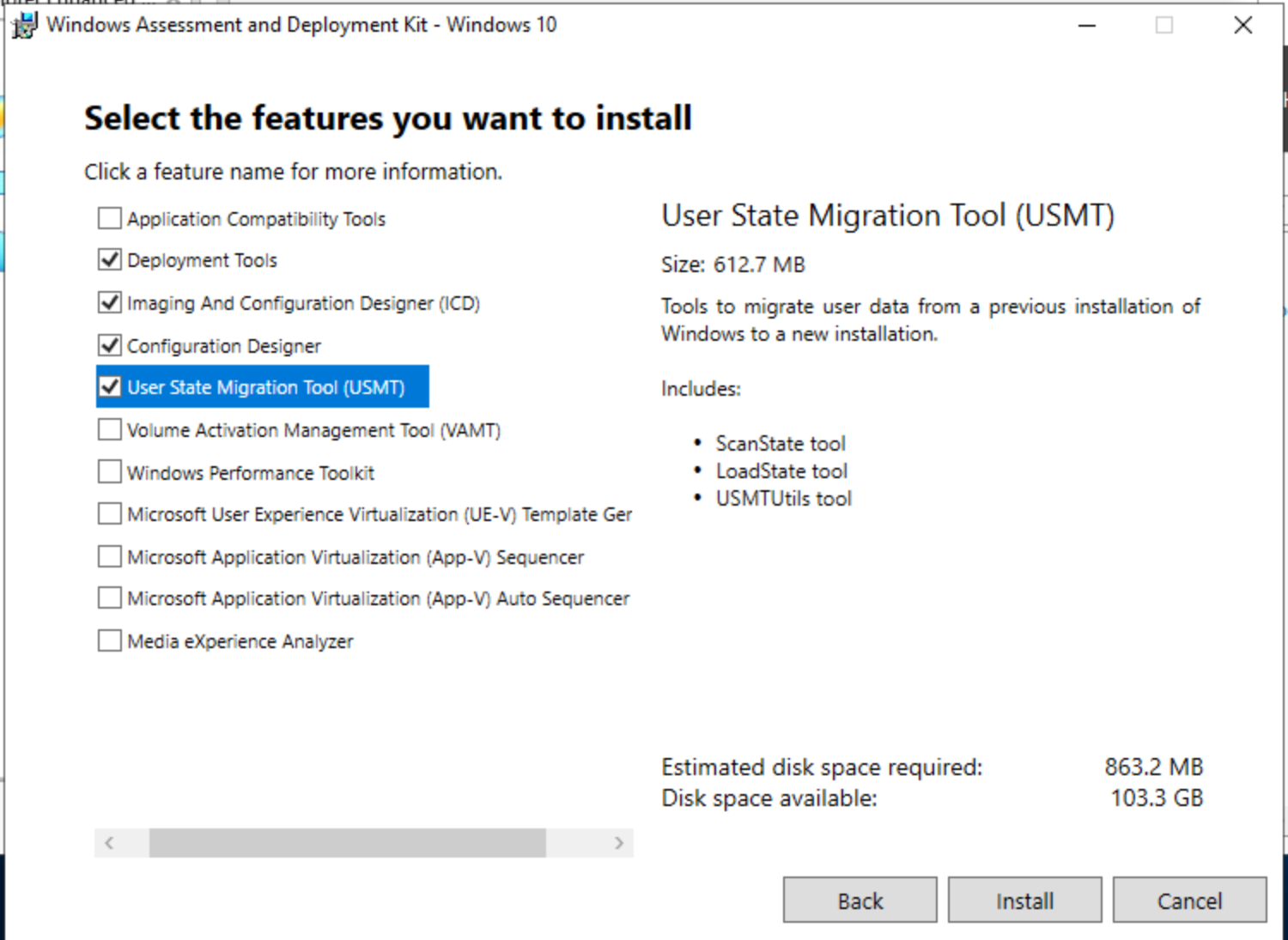1288x940 pixels.
Task: Click the 'ScanState tool' bullet item
Action: click(x=781, y=444)
